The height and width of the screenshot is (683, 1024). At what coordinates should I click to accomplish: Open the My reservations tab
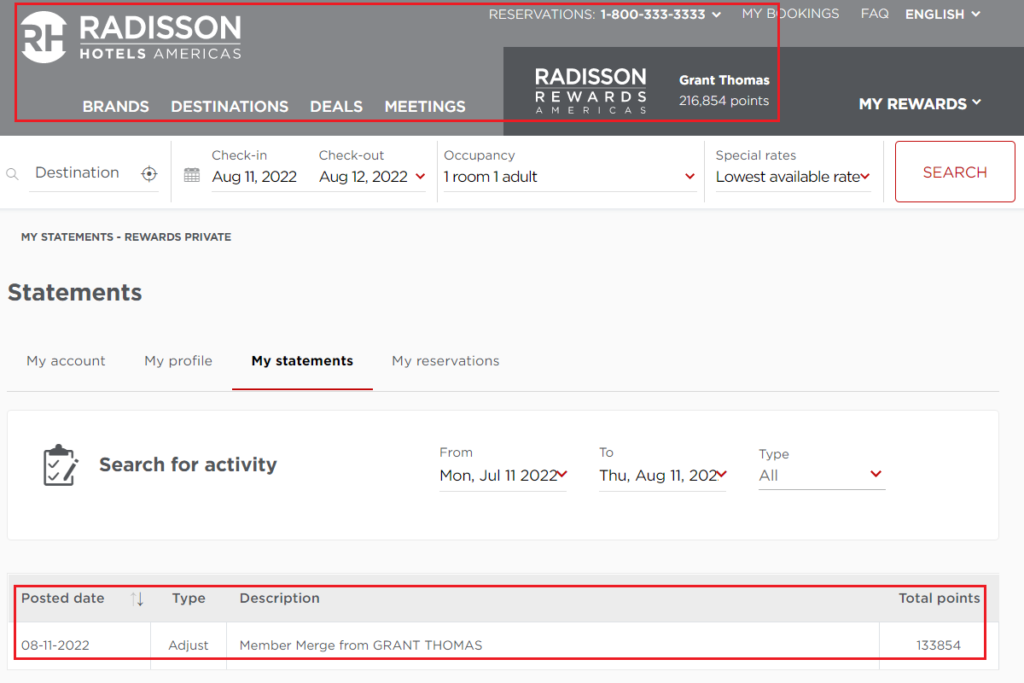pos(445,361)
